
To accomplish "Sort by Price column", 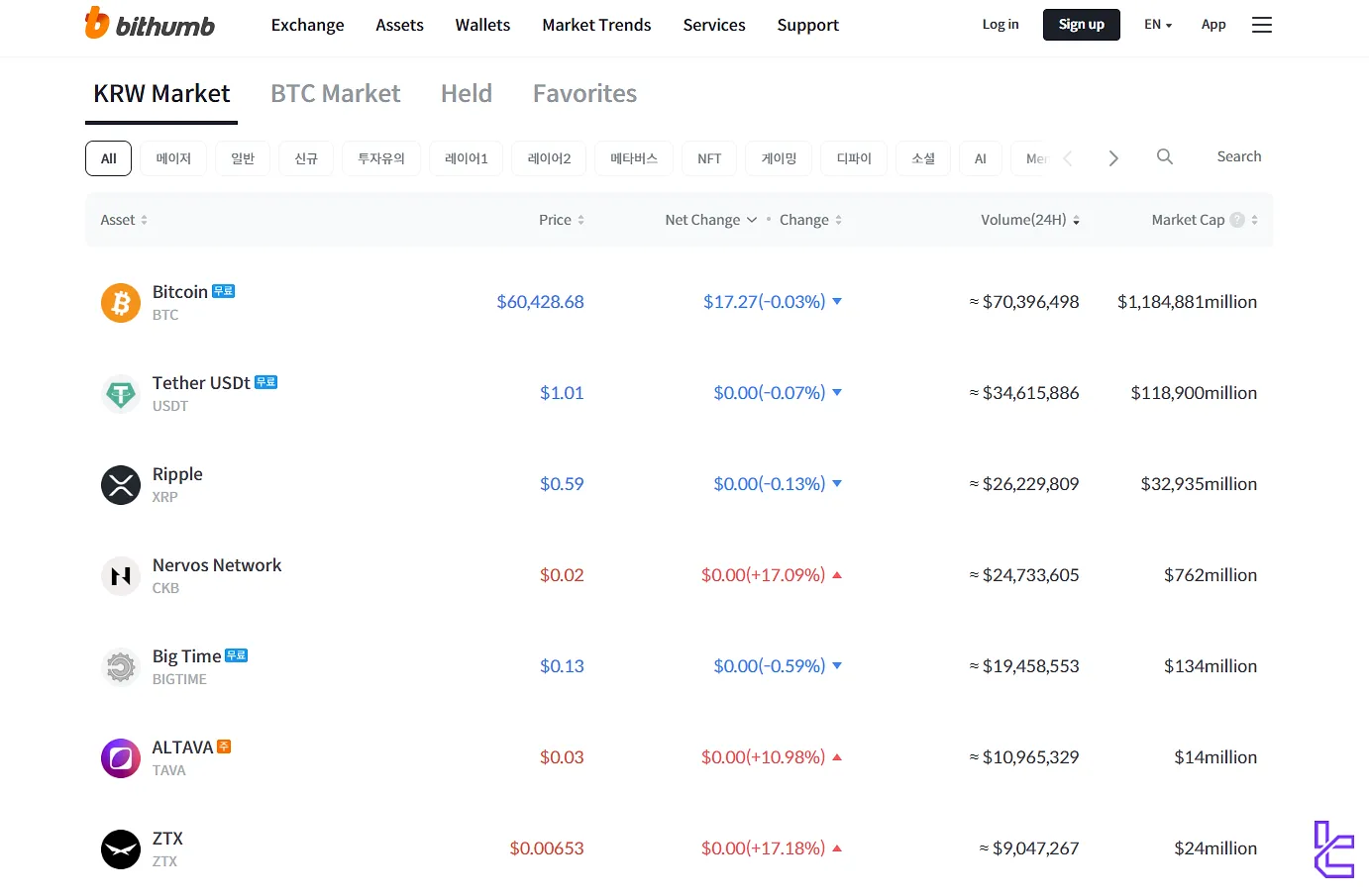I will pyautogui.click(x=562, y=220).
